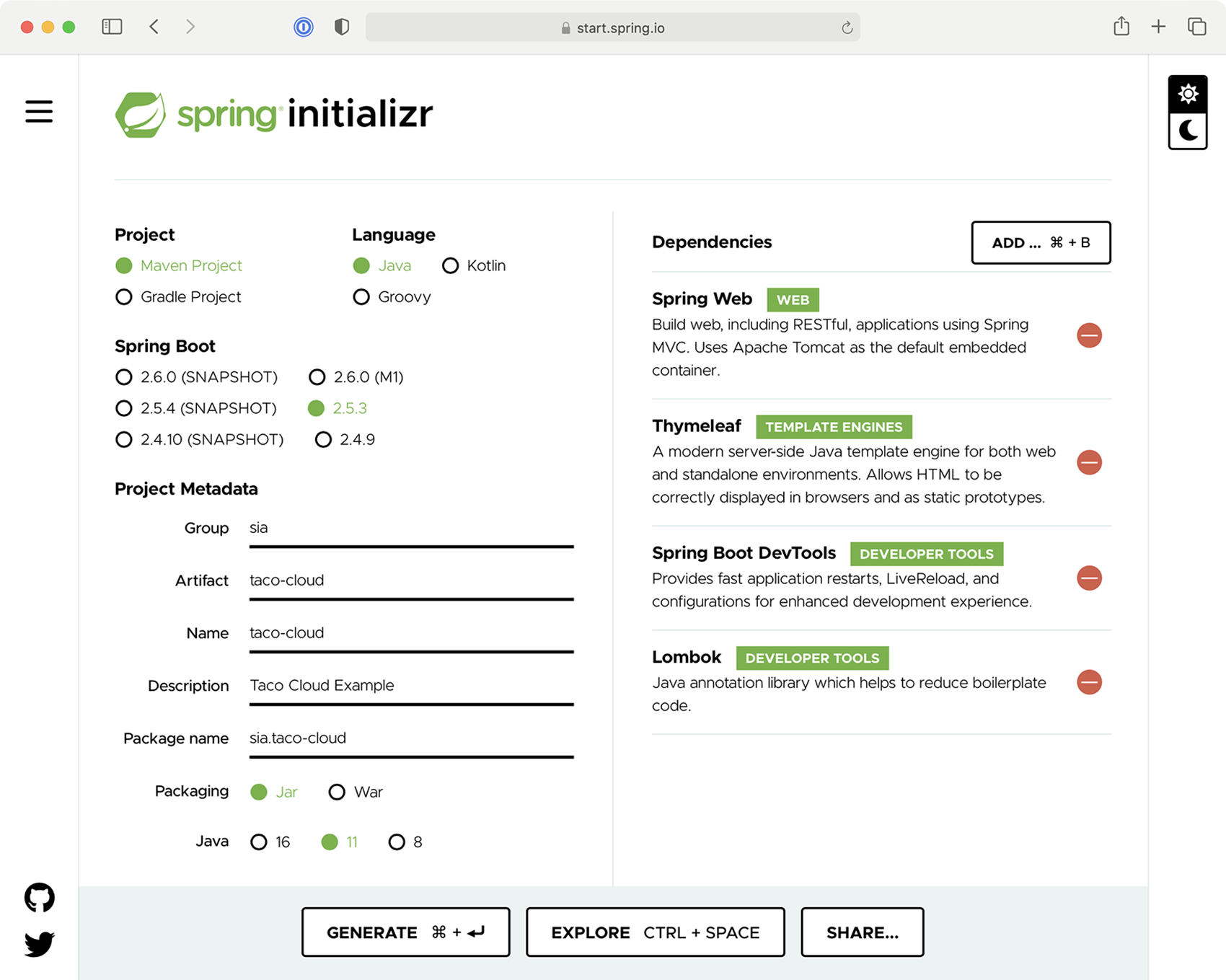1226x980 pixels.
Task: Choose Kotlin language
Action: (x=474, y=265)
